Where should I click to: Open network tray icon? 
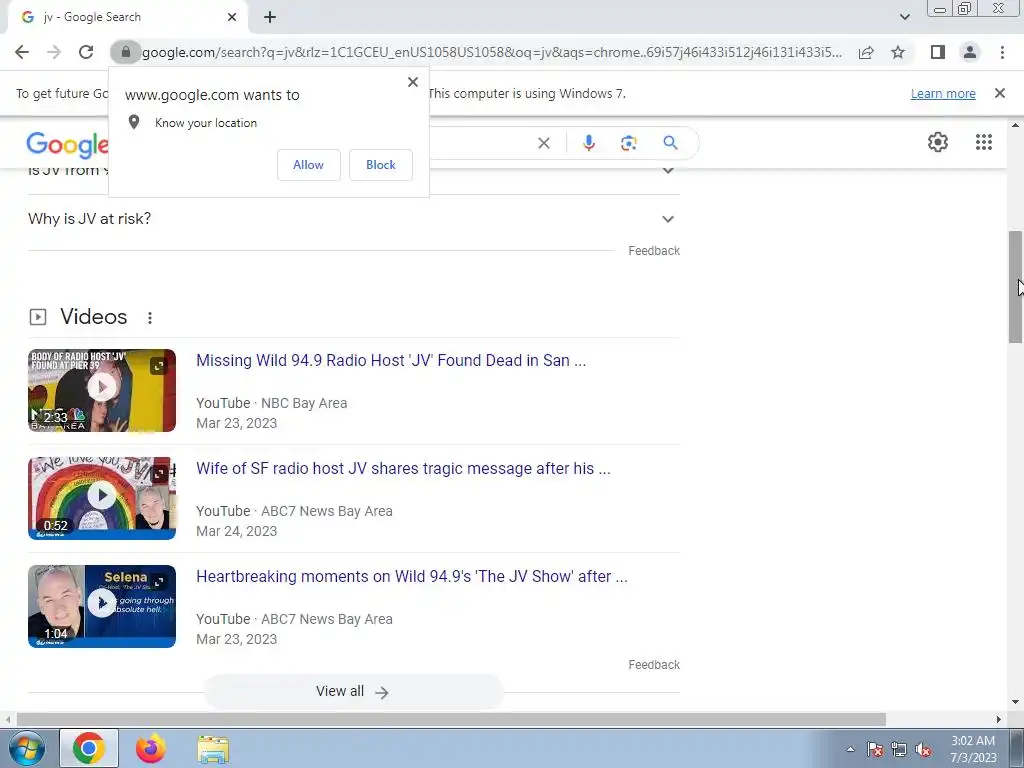coord(899,750)
